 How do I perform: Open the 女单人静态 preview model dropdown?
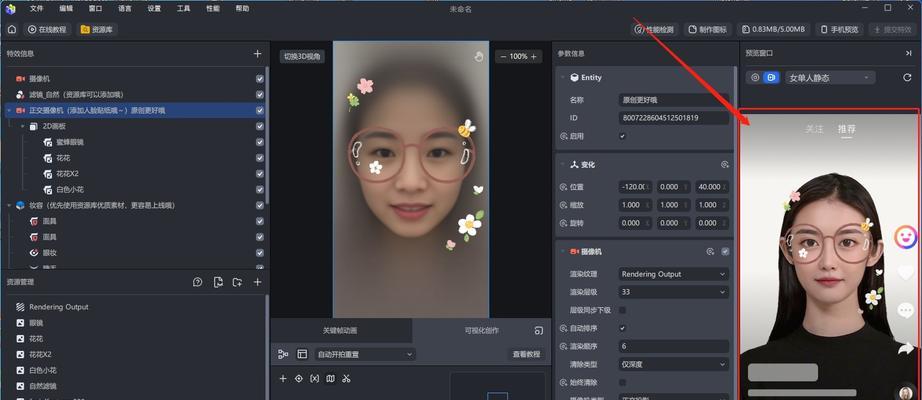click(827, 78)
